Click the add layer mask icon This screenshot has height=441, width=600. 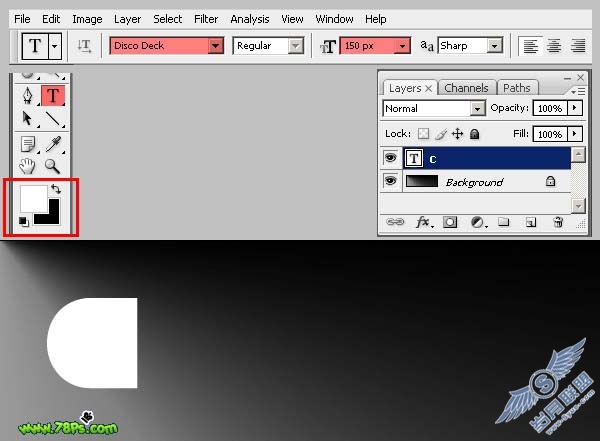[450, 222]
